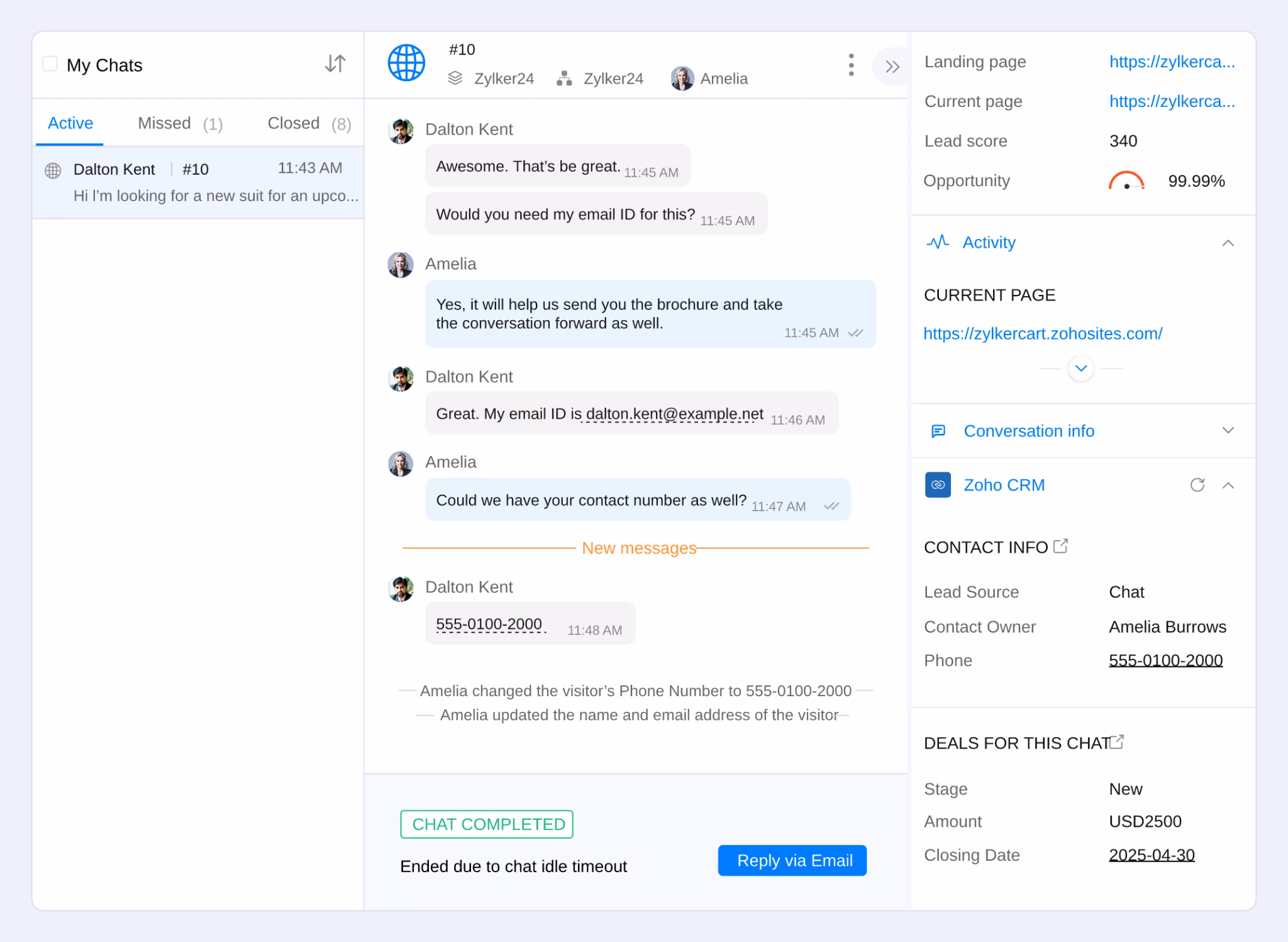Collapse the Zoho CRM section chevron
This screenshot has width=1288, height=942.
[1228, 485]
